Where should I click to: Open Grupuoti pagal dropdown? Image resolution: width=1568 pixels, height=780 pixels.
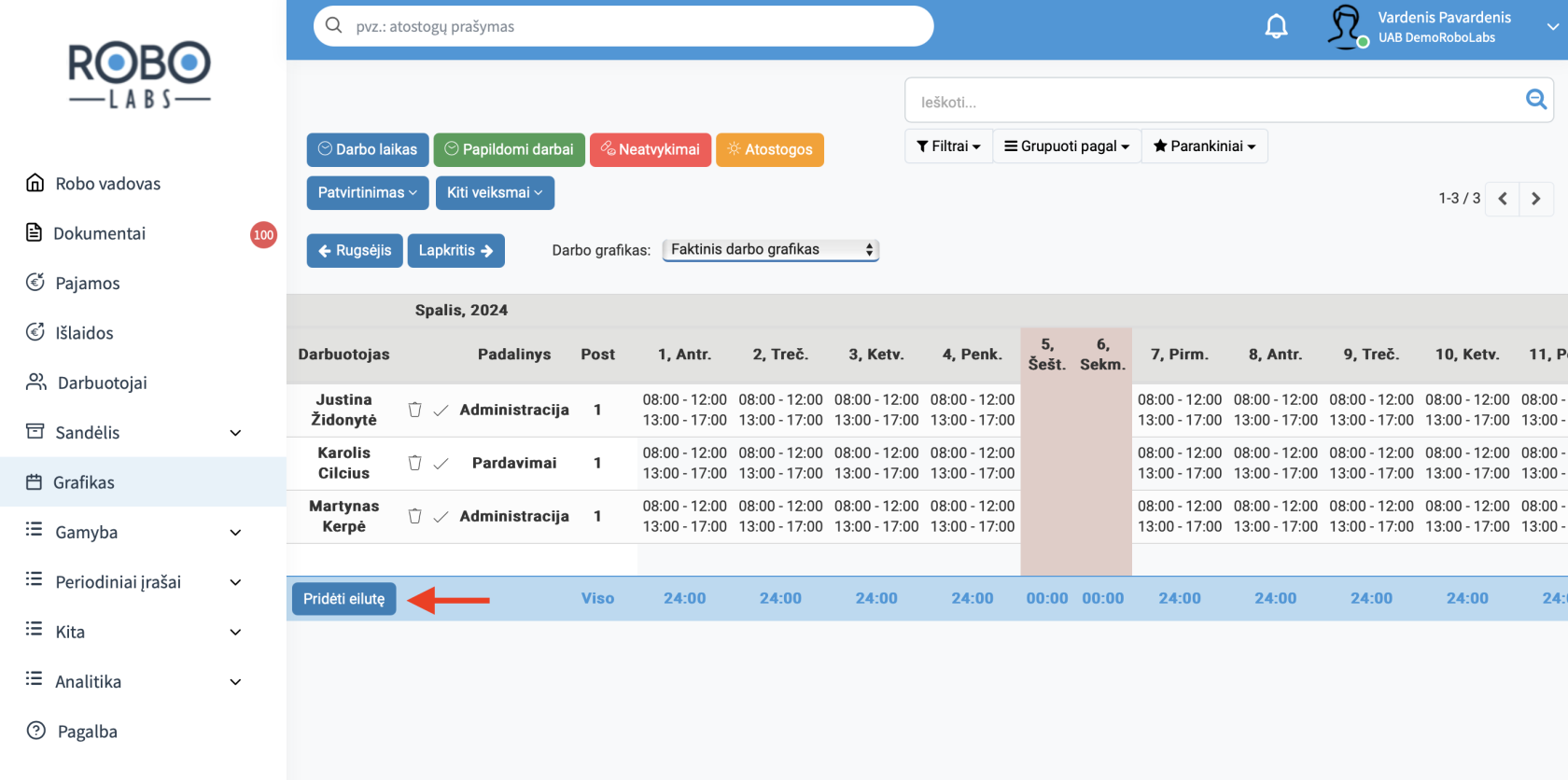[1067, 146]
